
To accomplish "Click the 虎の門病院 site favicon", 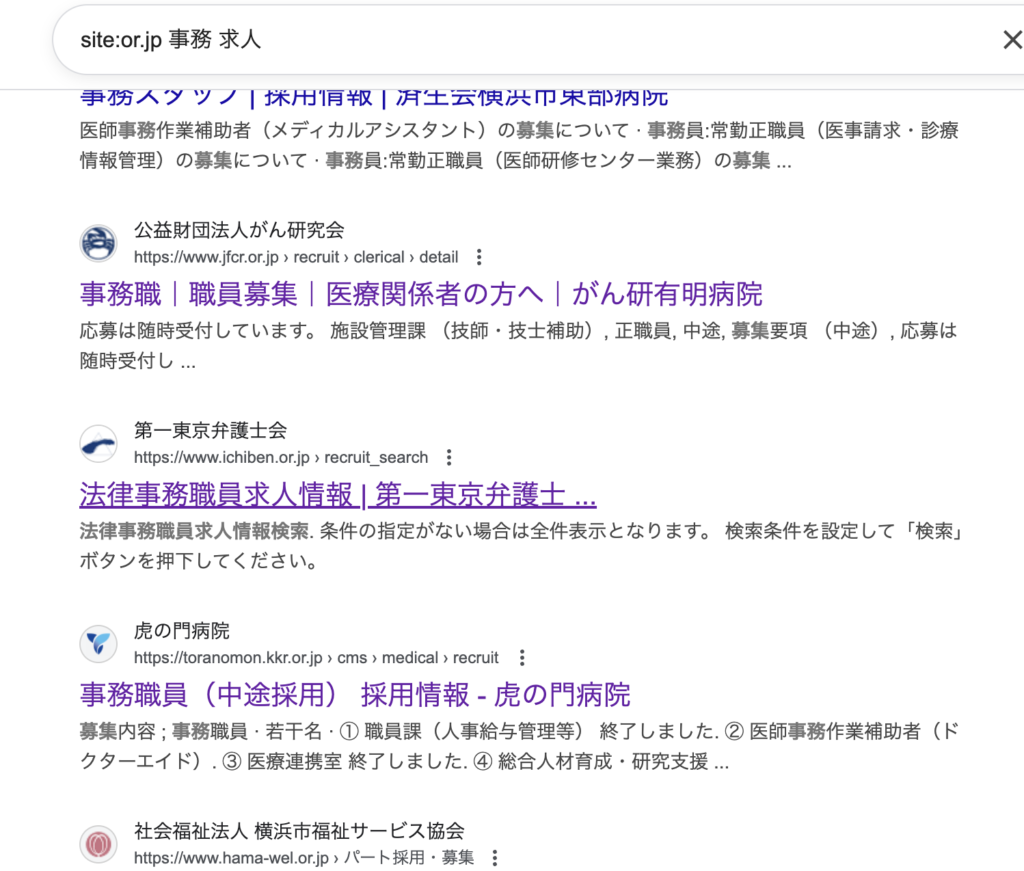I will tap(98, 644).
